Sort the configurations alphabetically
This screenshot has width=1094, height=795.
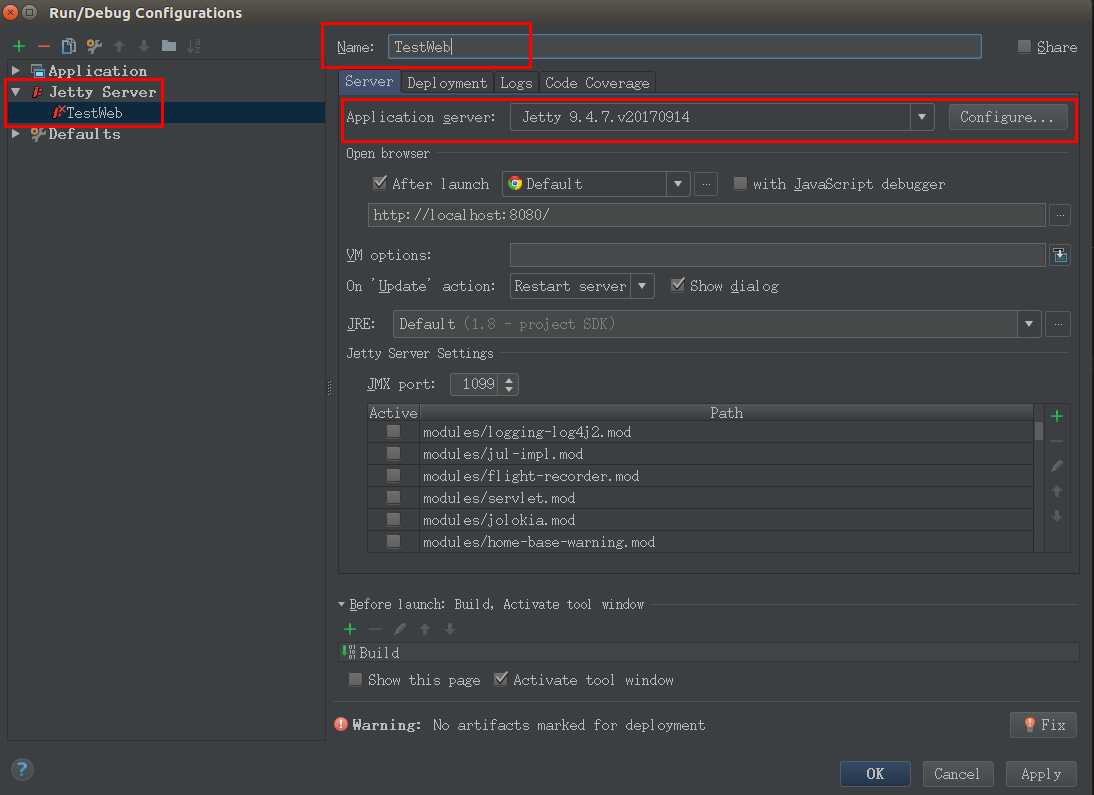pos(194,46)
